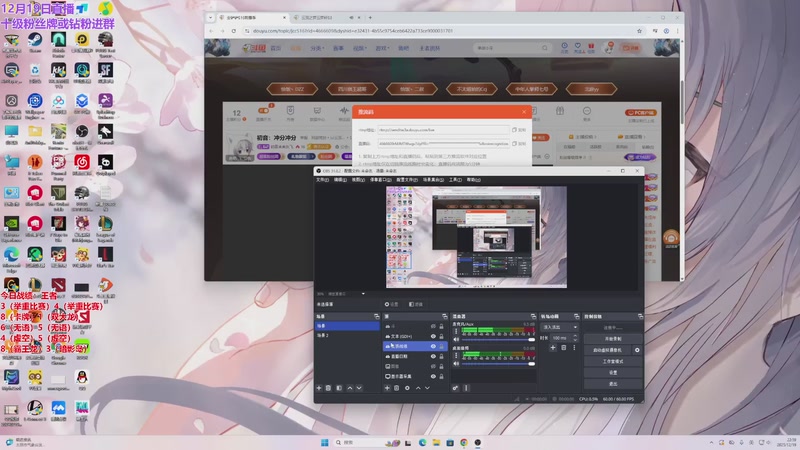Add a new scene in OBS Scenes panel
The height and width of the screenshot is (450, 800).
[319, 388]
